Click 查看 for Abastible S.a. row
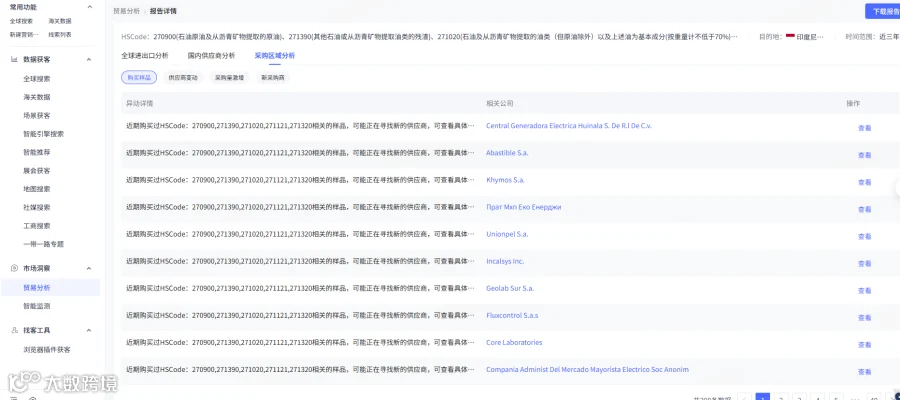The image size is (900, 400). click(864, 156)
